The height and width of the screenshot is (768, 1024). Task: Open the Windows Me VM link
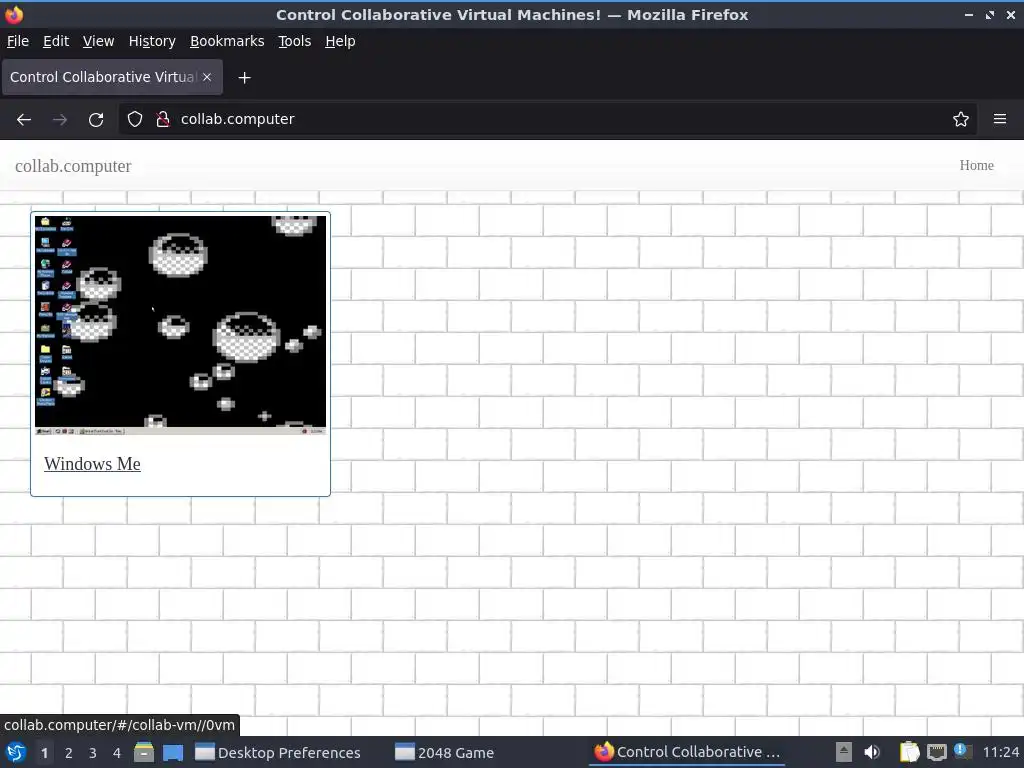(x=92, y=464)
